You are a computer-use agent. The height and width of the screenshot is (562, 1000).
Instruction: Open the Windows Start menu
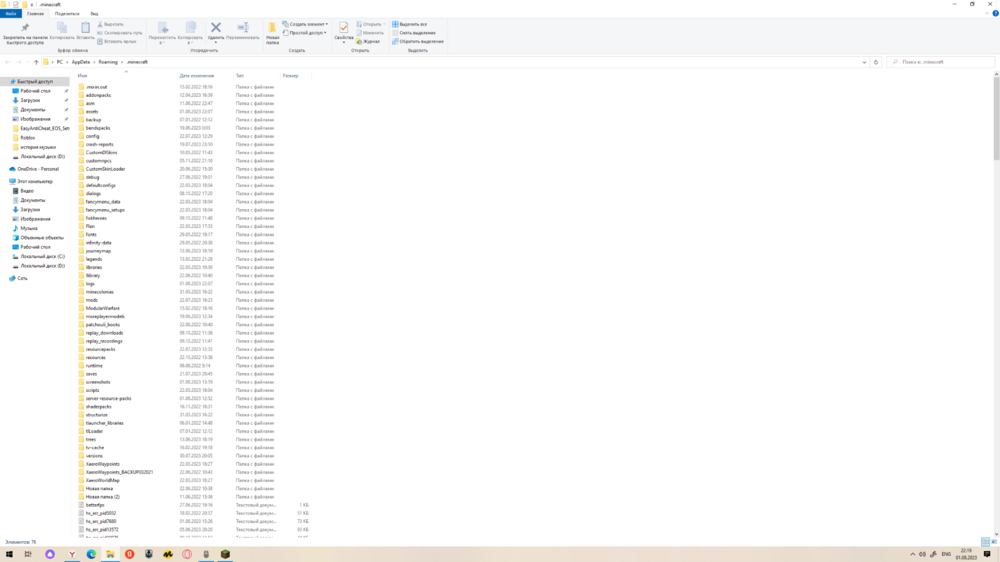(x=9, y=554)
